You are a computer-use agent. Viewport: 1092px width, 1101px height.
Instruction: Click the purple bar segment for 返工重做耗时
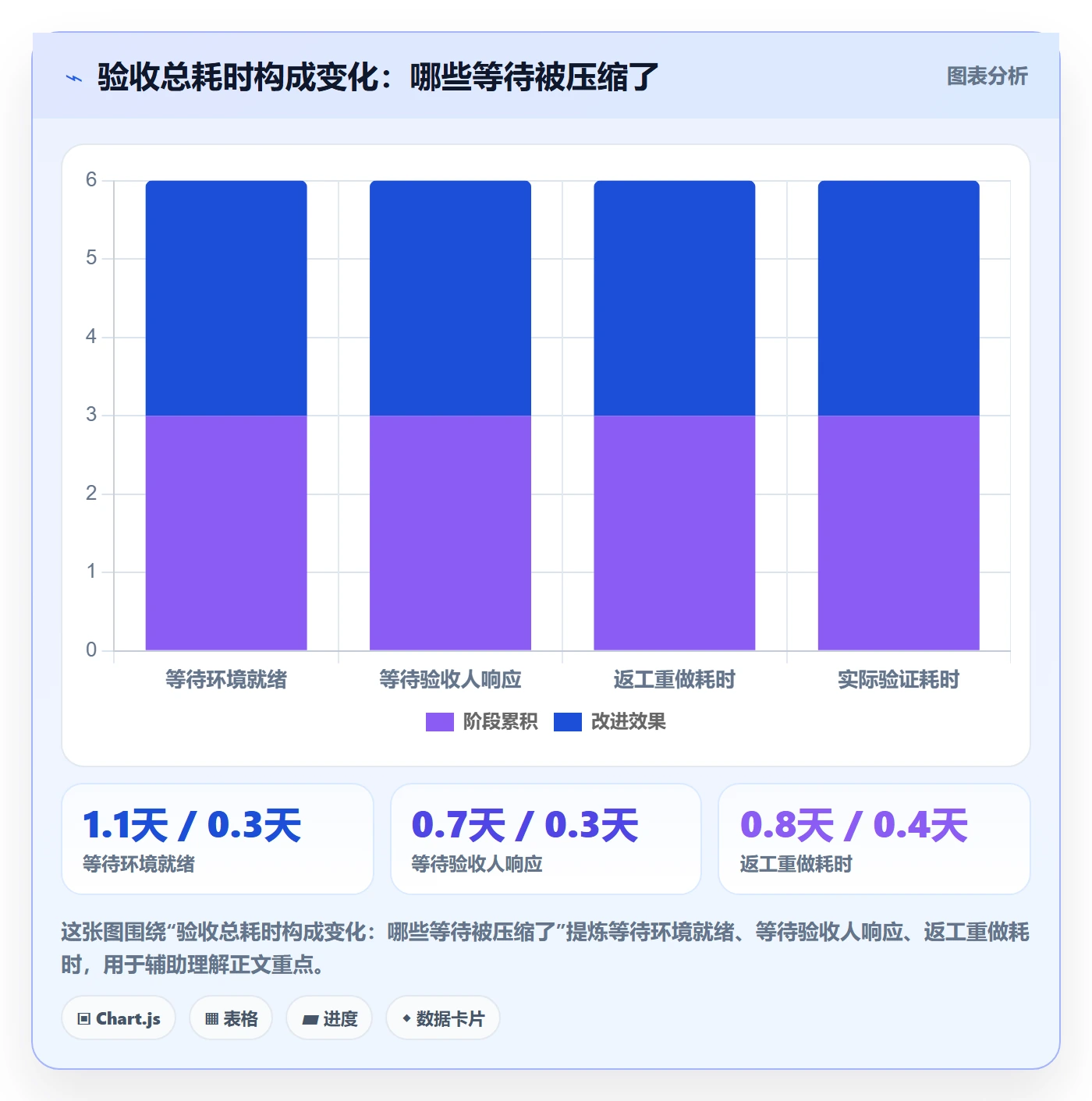tap(675, 533)
